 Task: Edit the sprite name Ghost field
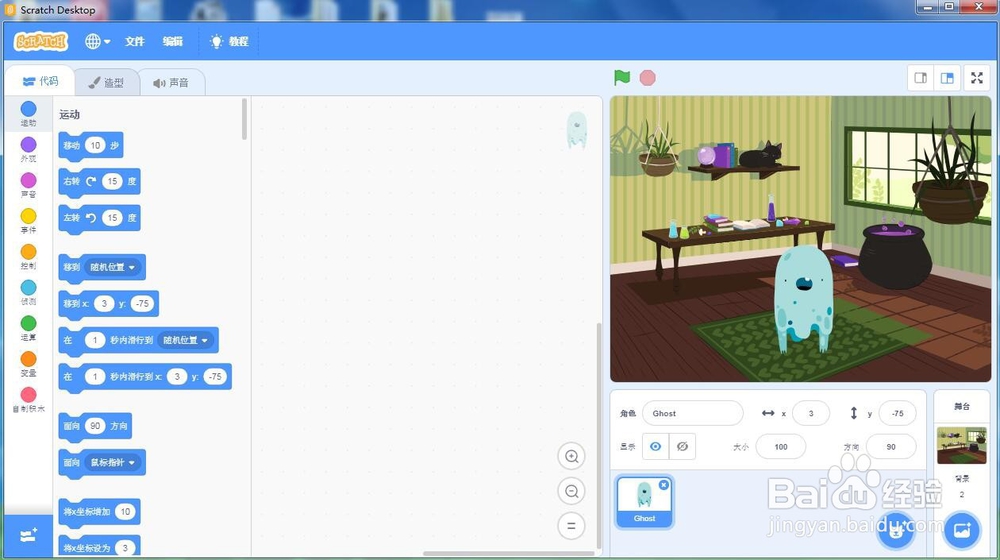[693, 413]
